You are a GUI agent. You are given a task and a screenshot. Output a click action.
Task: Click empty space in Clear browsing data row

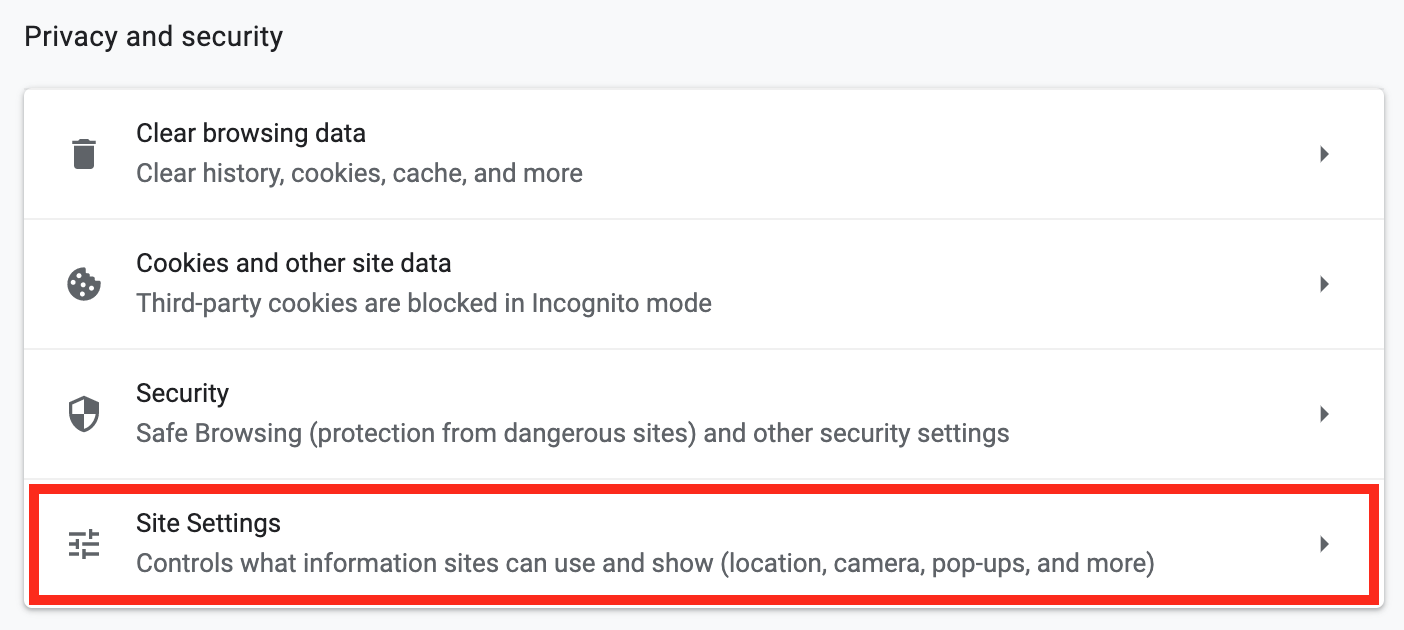(950, 154)
